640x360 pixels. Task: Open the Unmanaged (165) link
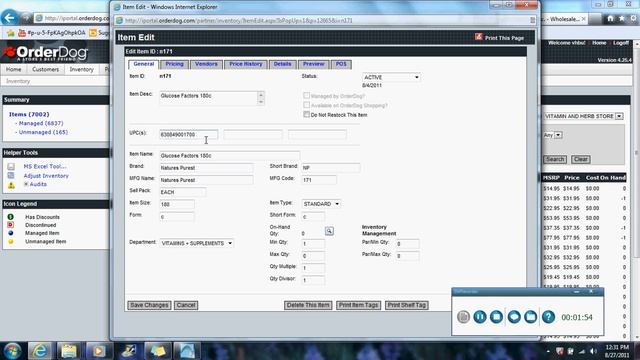pos(43,132)
